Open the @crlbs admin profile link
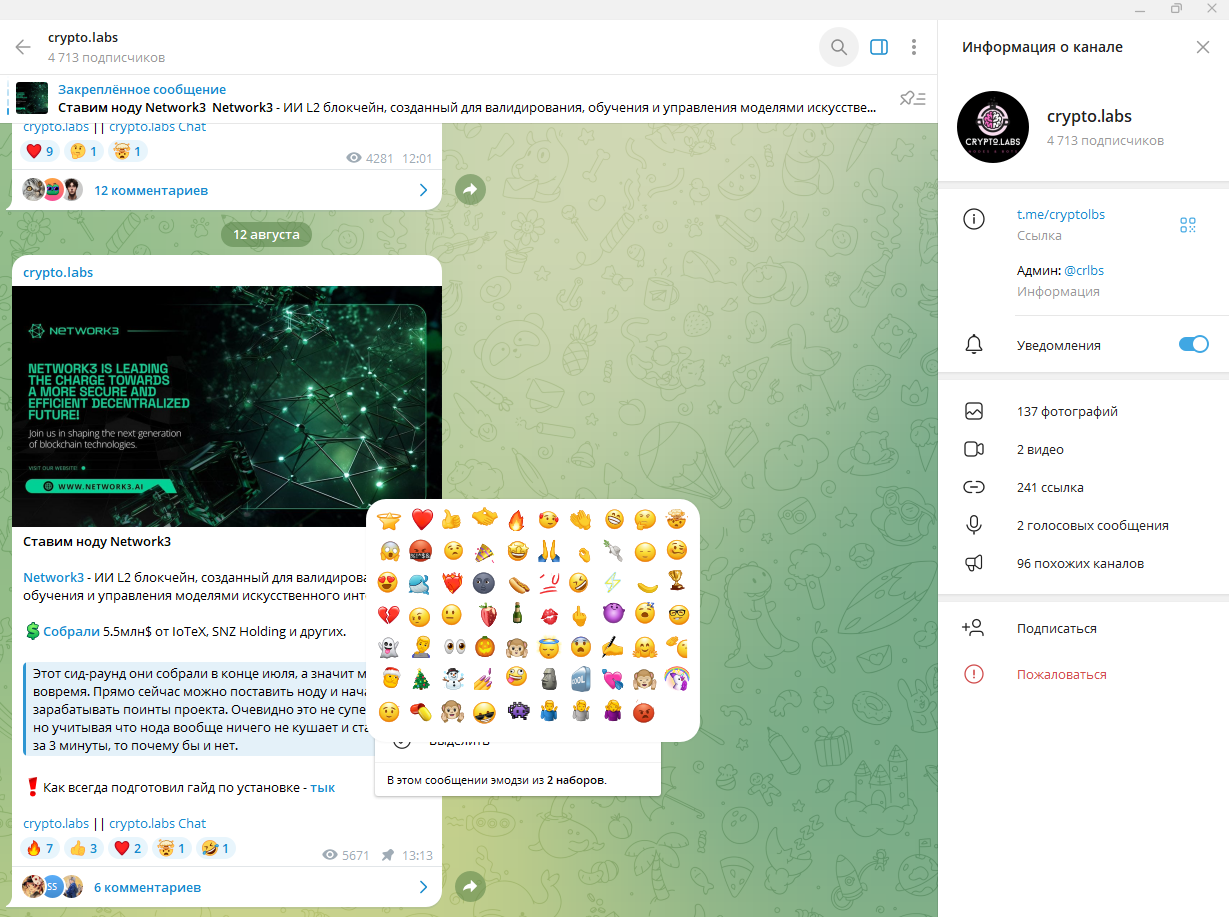This screenshot has width=1229, height=917. point(1084,270)
